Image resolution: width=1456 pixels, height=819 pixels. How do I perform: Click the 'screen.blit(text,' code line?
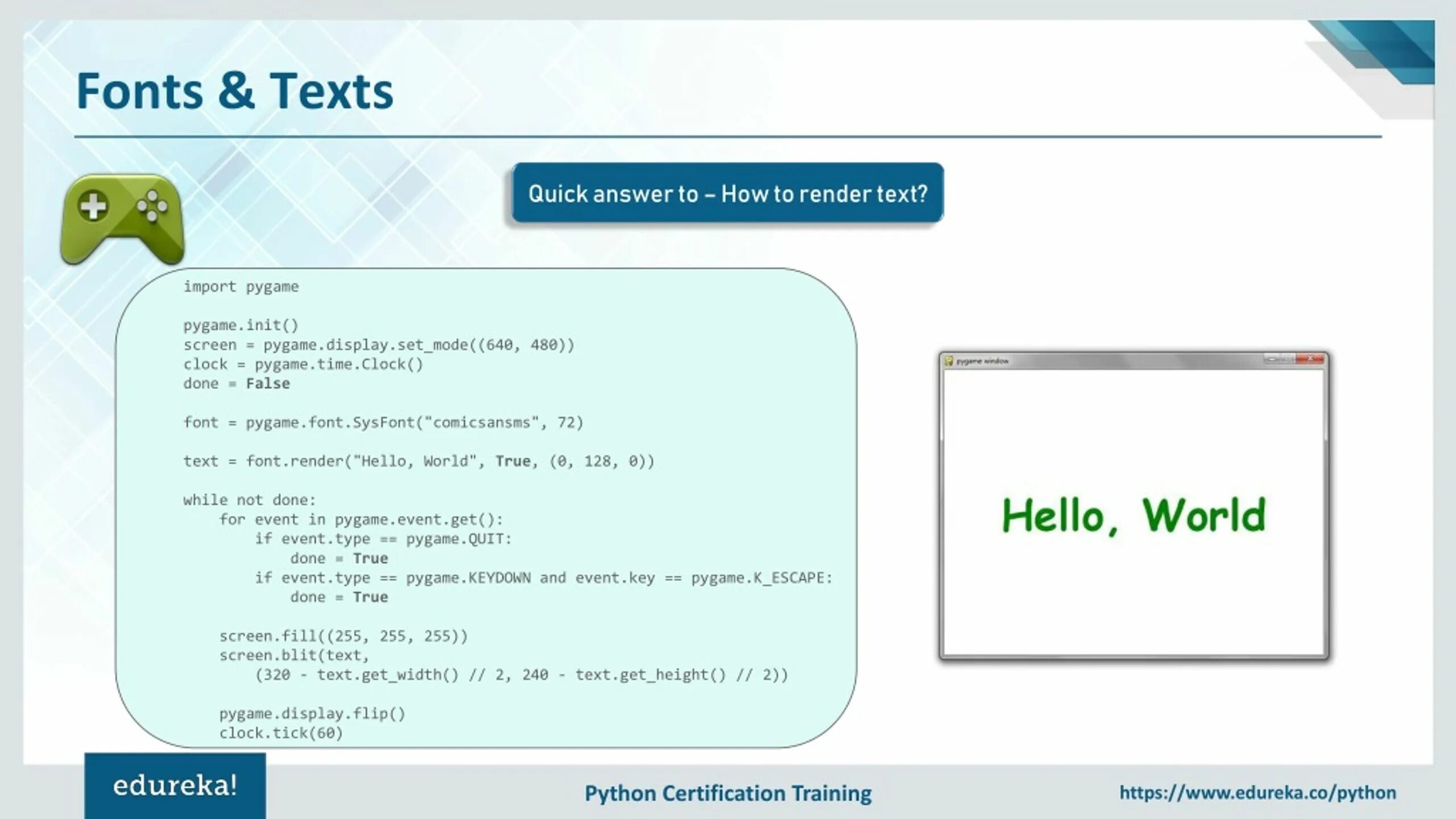(x=294, y=655)
